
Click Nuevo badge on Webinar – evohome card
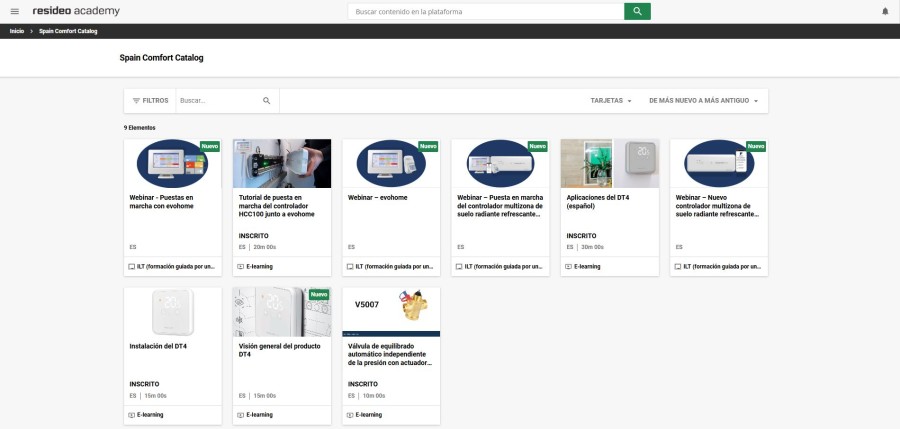tap(428, 146)
